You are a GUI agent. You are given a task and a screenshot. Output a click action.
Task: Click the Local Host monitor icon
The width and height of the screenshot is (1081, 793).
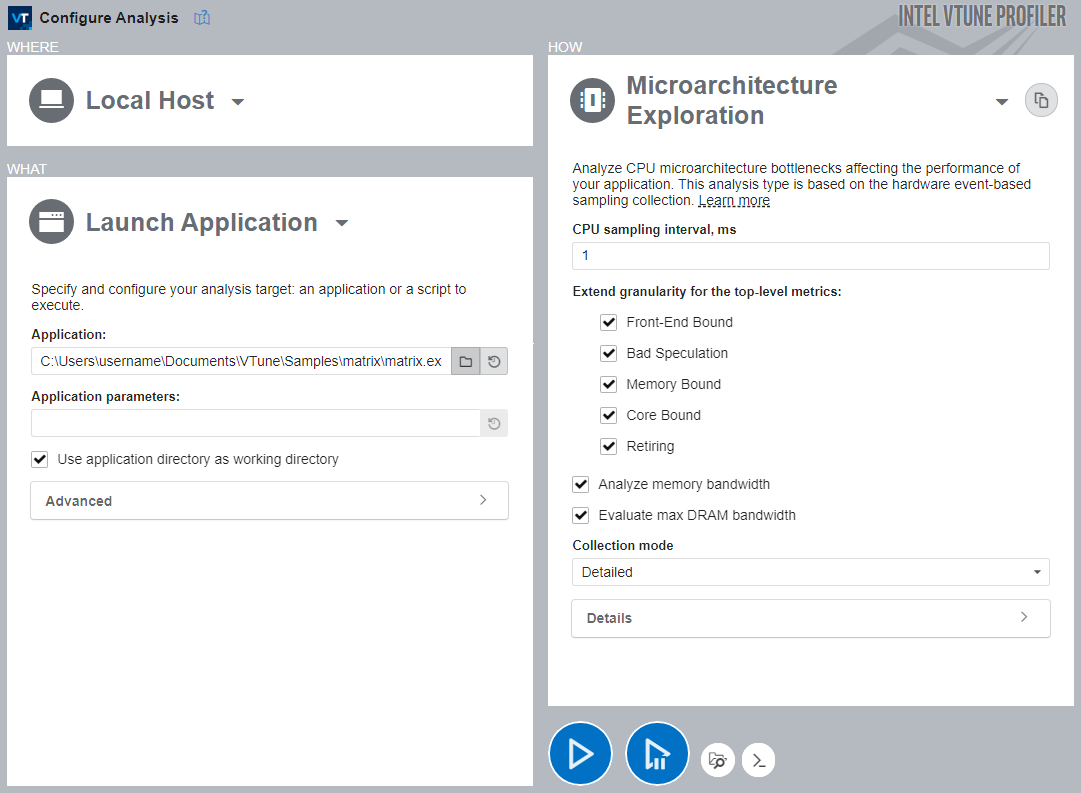point(51,100)
